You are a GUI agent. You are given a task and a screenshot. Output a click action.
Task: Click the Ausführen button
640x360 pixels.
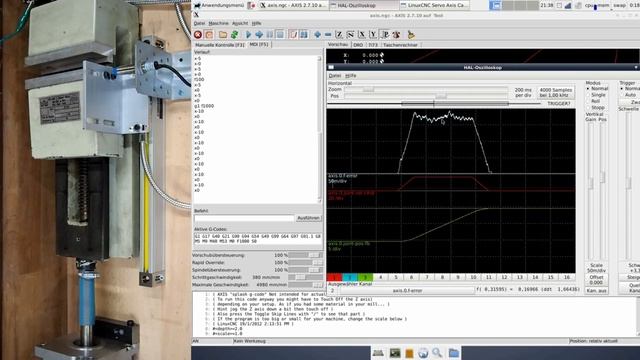(x=309, y=218)
